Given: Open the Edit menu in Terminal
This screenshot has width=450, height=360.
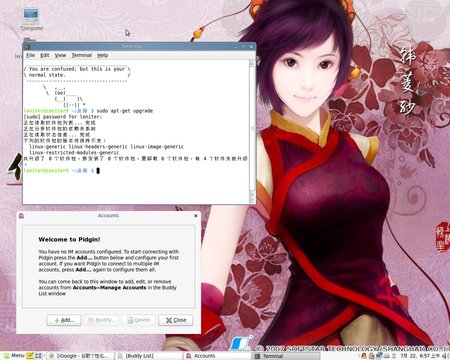Looking at the screenshot, I should click(45, 55).
